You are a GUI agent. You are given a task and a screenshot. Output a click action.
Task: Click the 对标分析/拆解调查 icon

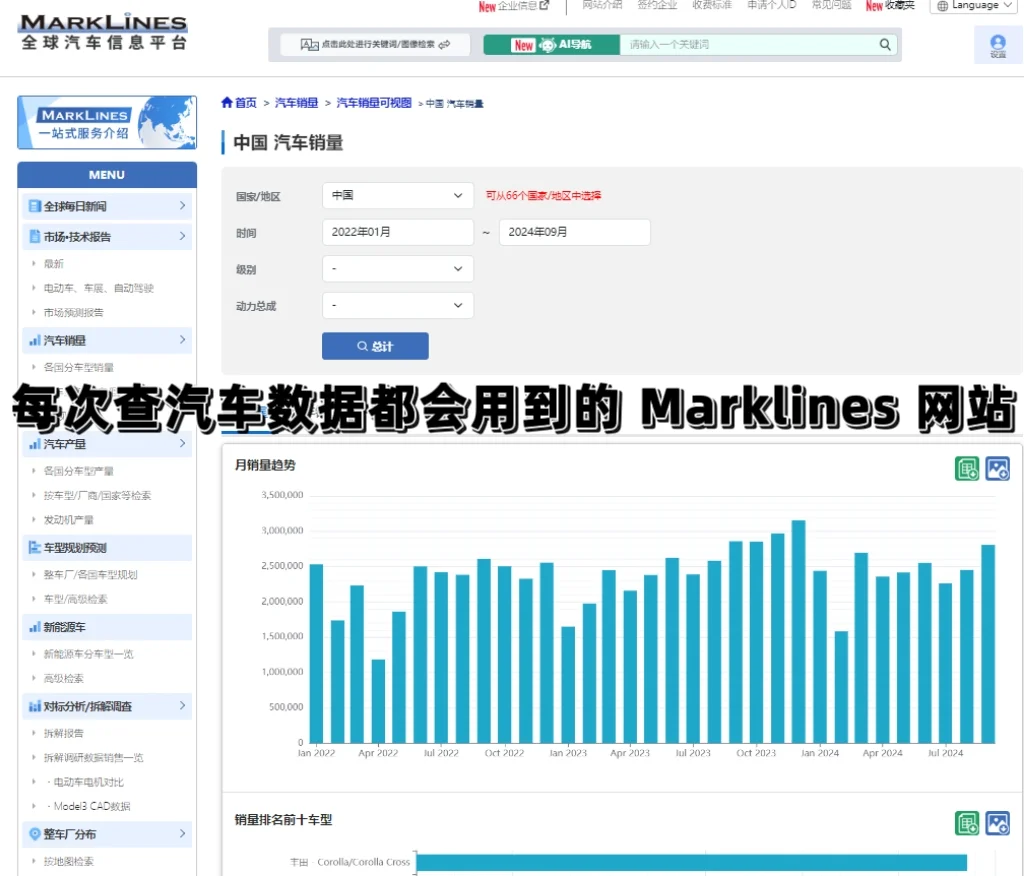click(x=35, y=706)
